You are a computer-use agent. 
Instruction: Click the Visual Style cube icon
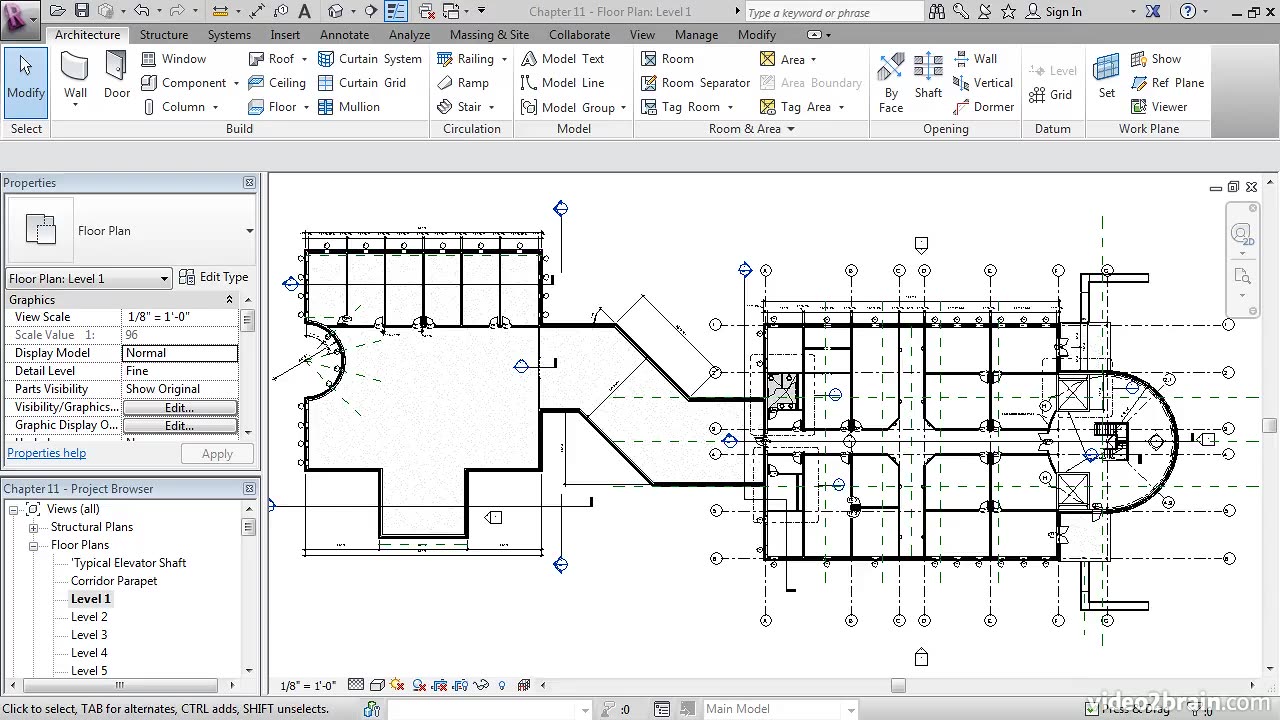(377, 685)
